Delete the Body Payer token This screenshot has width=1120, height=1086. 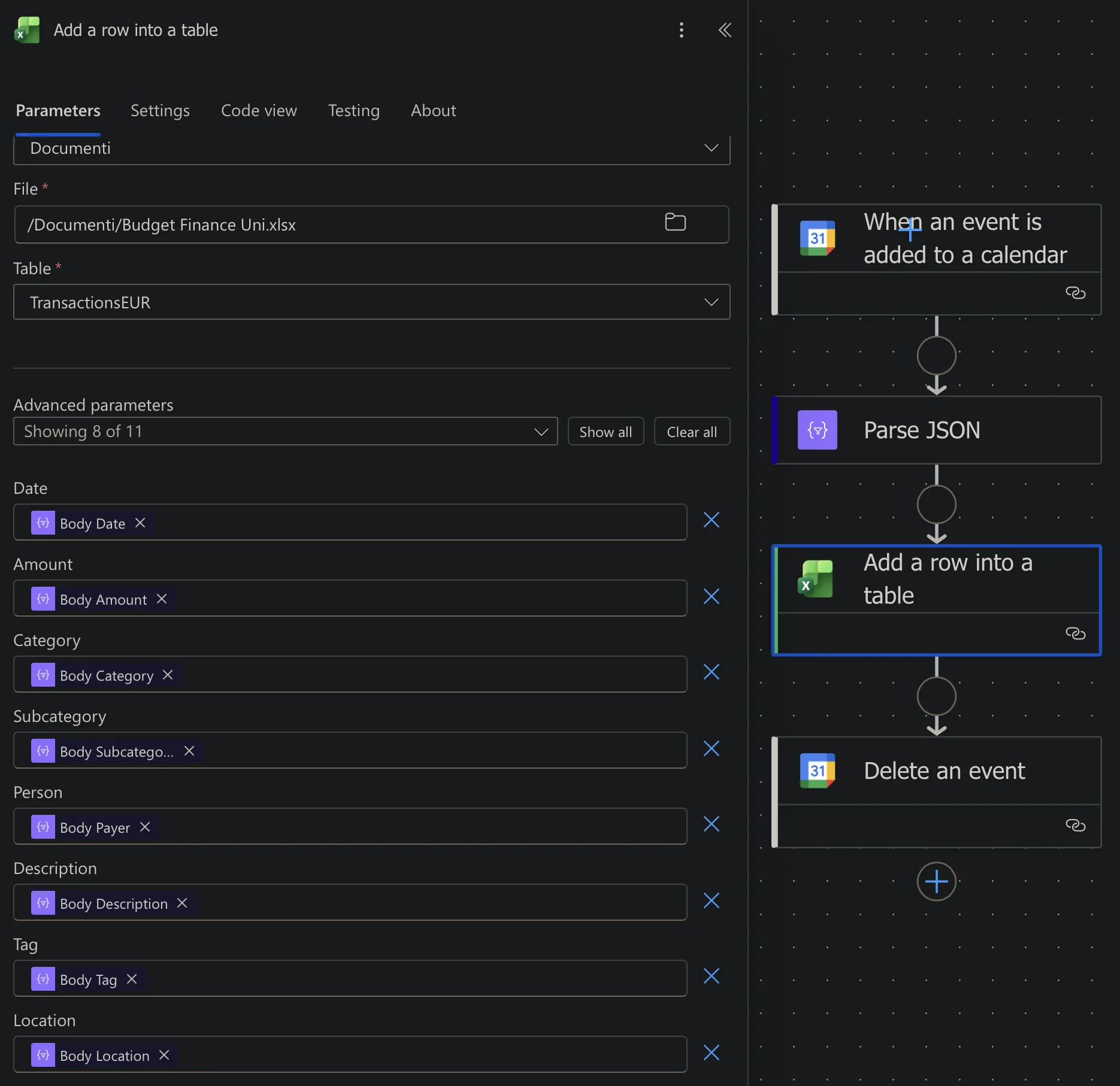(x=145, y=827)
